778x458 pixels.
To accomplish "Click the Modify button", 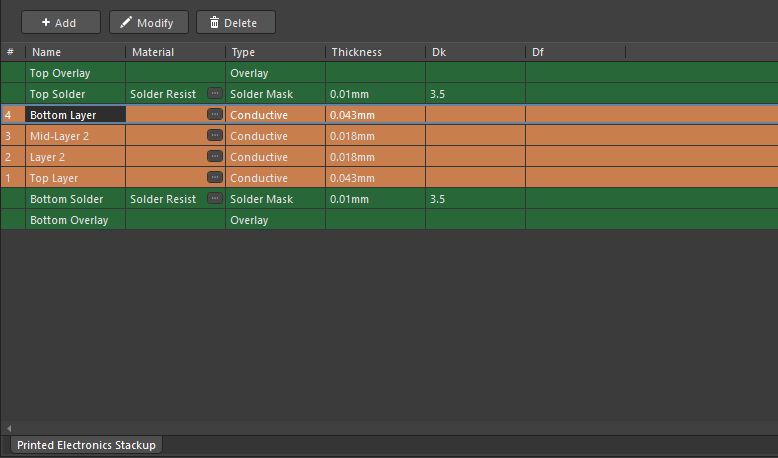I will (149, 22).
